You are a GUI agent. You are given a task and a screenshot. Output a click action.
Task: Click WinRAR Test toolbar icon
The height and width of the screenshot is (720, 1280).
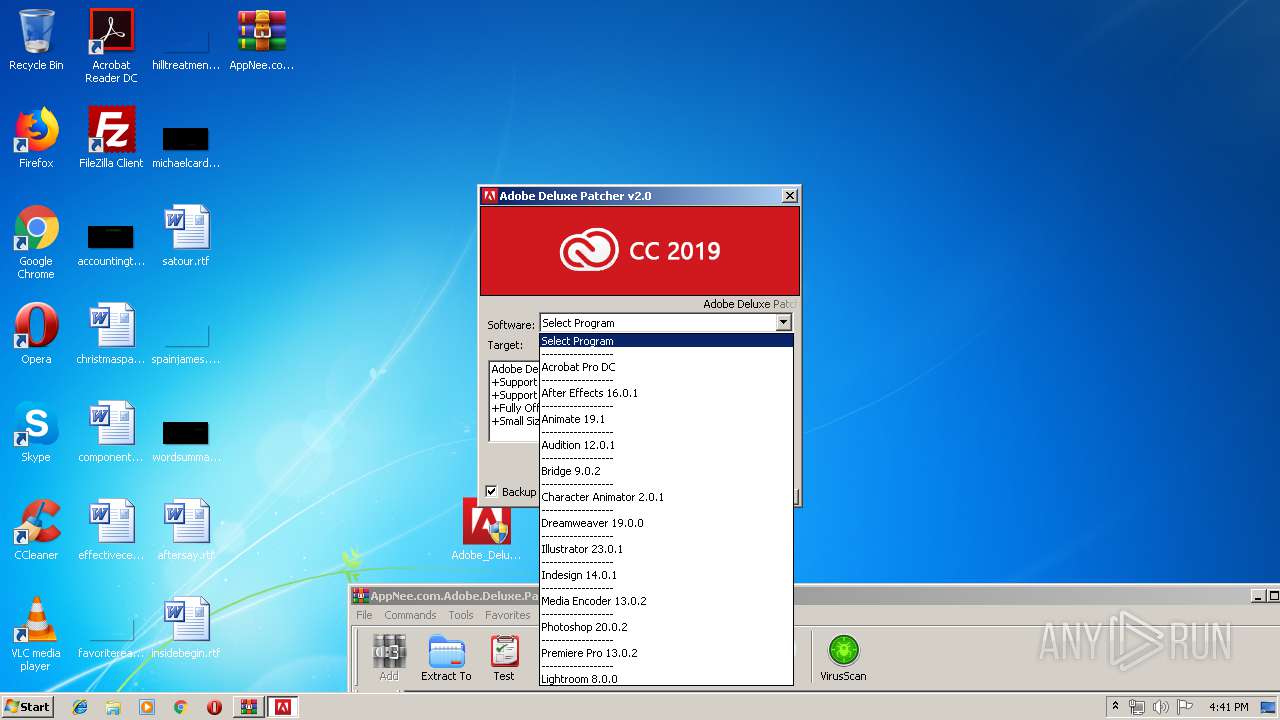504,658
